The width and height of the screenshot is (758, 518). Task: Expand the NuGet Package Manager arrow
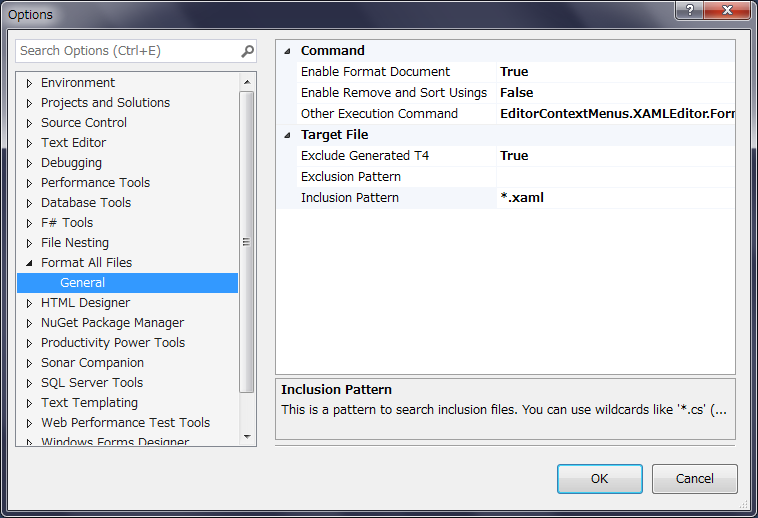tap(29, 323)
